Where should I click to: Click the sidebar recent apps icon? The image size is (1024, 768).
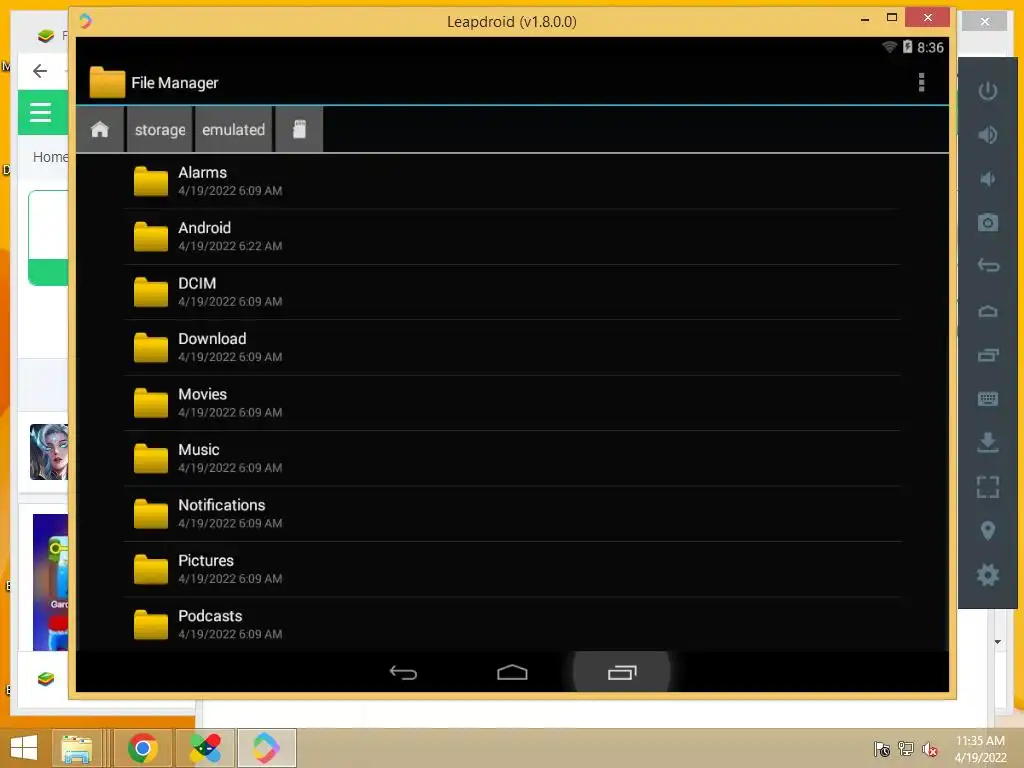(x=987, y=355)
